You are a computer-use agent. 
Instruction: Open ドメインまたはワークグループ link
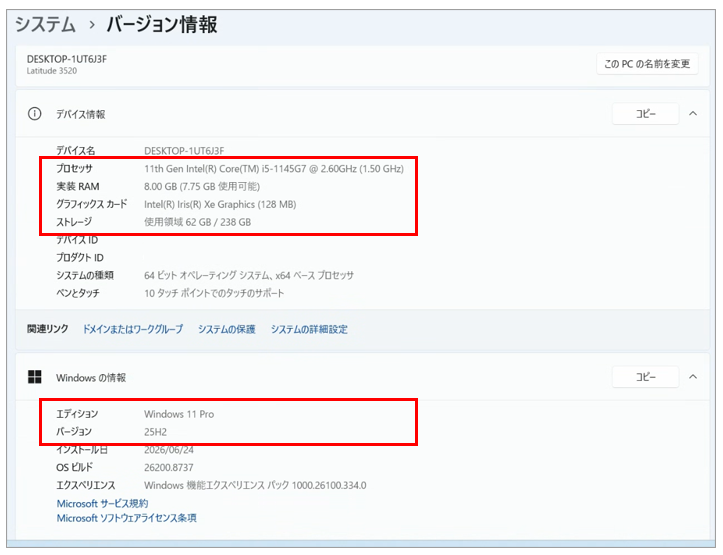(132, 329)
